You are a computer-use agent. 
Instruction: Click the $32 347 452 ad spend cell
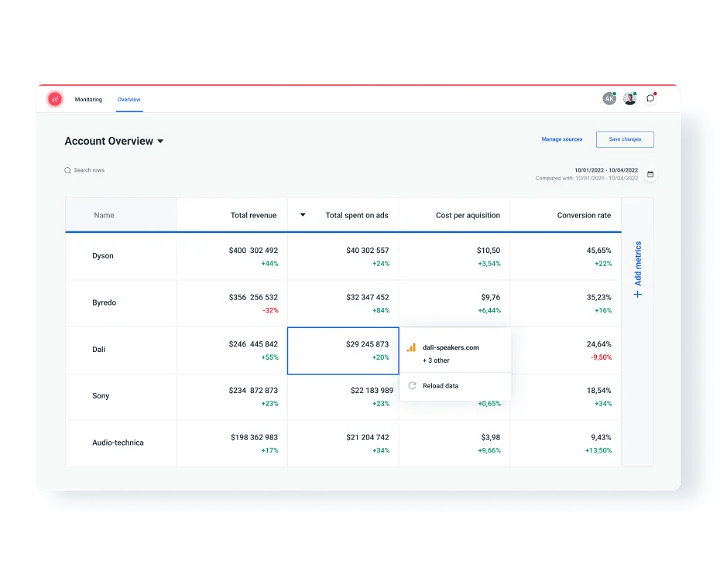[x=343, y=303]
